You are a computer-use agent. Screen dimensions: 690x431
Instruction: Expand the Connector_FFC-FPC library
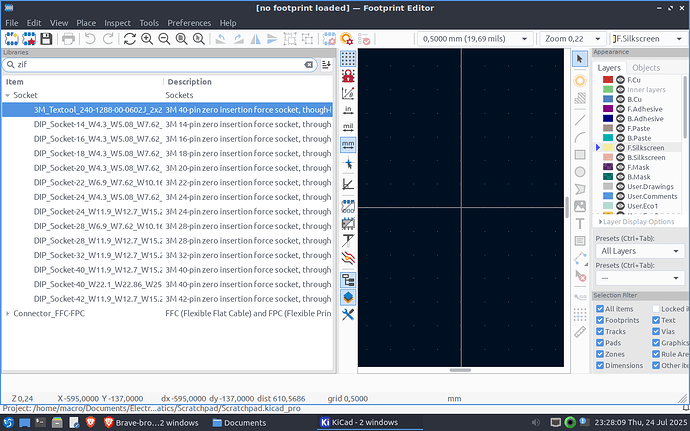(7, 313)
